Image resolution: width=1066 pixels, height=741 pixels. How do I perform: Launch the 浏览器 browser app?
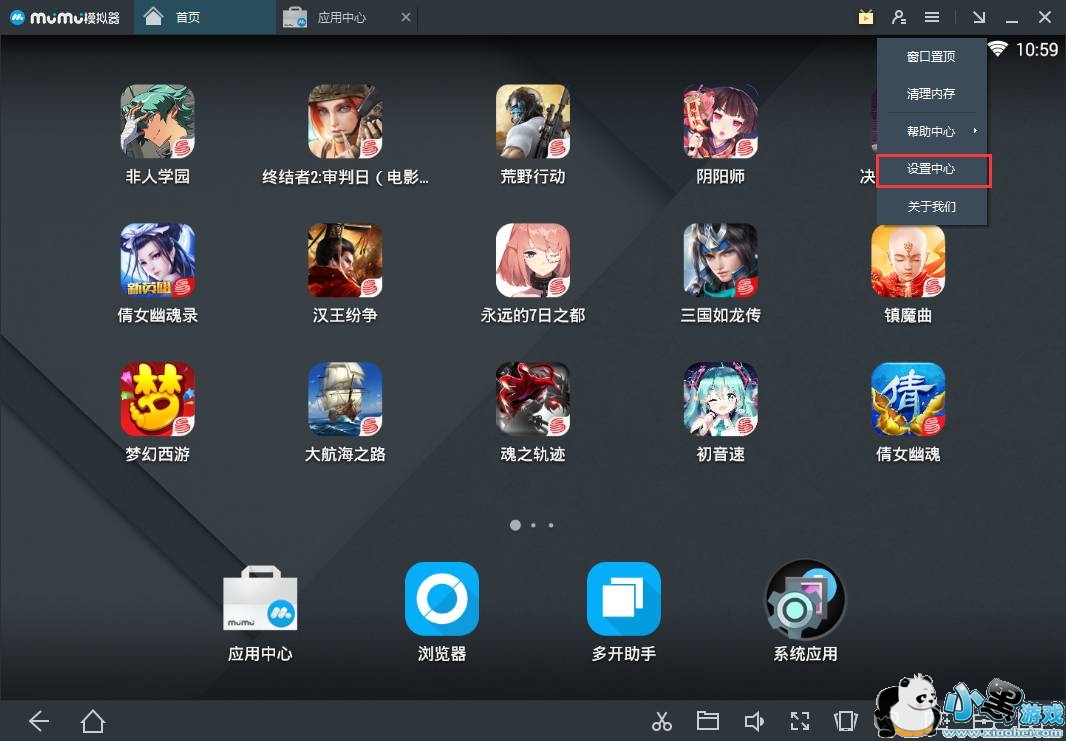click(442, 599)
